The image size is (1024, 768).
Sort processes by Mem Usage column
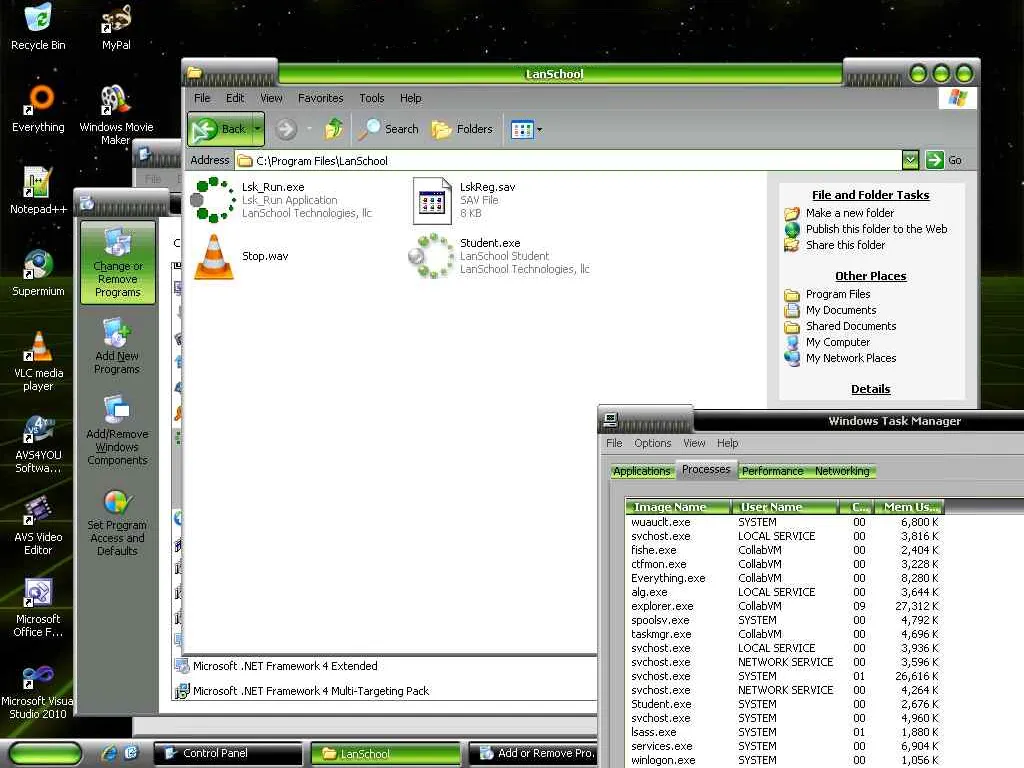(x=910, y=507)
